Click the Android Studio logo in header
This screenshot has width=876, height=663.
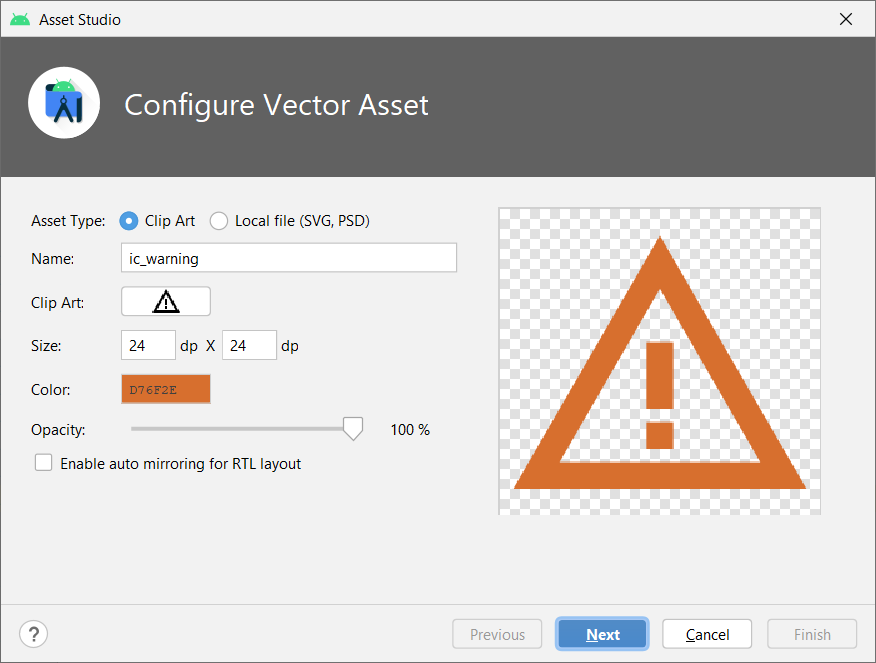pos(64,103)
